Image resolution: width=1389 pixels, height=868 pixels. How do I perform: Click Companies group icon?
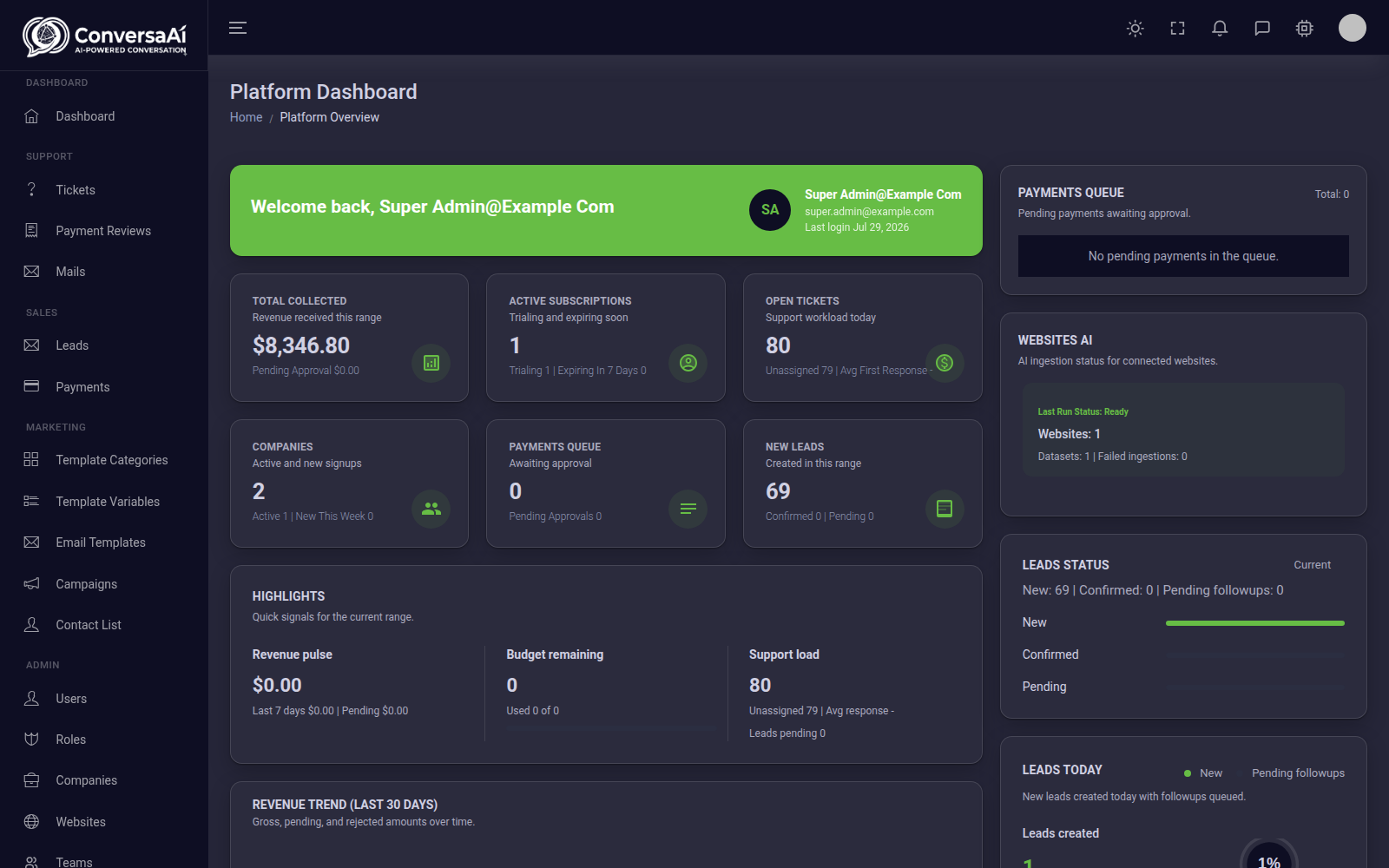[431, 509]
